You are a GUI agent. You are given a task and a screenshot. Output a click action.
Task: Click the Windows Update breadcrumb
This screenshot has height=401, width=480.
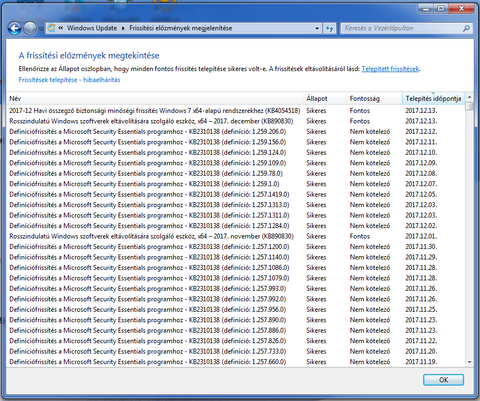(x=92, y=28)
